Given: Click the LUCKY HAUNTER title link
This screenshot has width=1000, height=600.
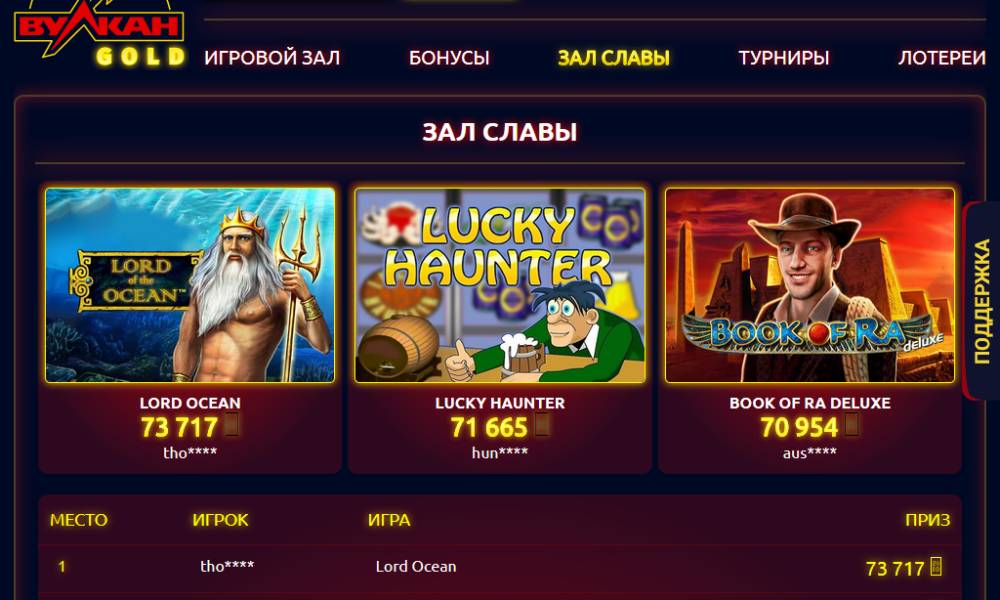Looking at the screenshot, I should pyautogui.click(x=500, y=403).
